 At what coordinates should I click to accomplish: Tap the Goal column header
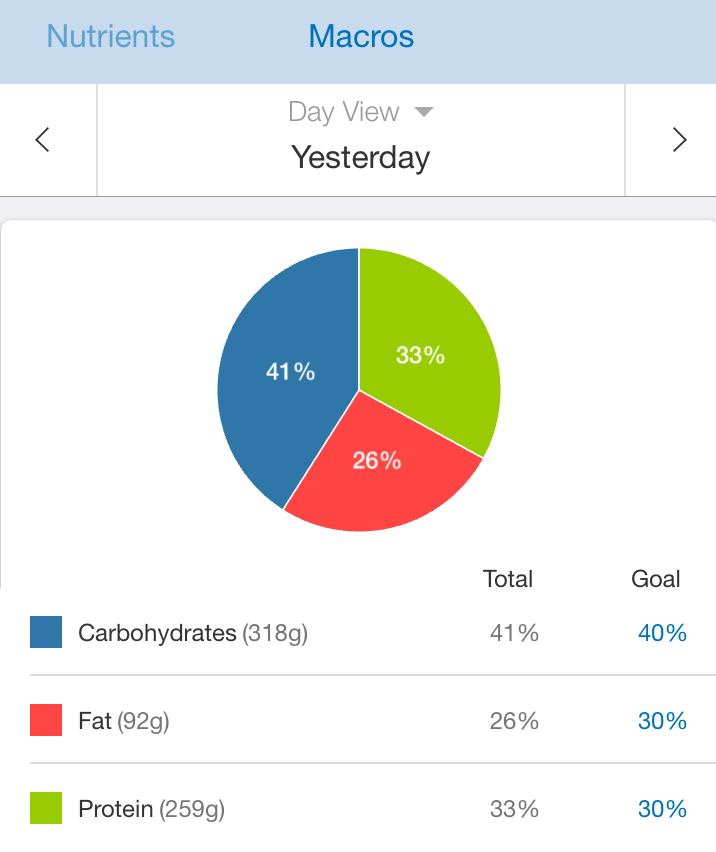(656, 579)
